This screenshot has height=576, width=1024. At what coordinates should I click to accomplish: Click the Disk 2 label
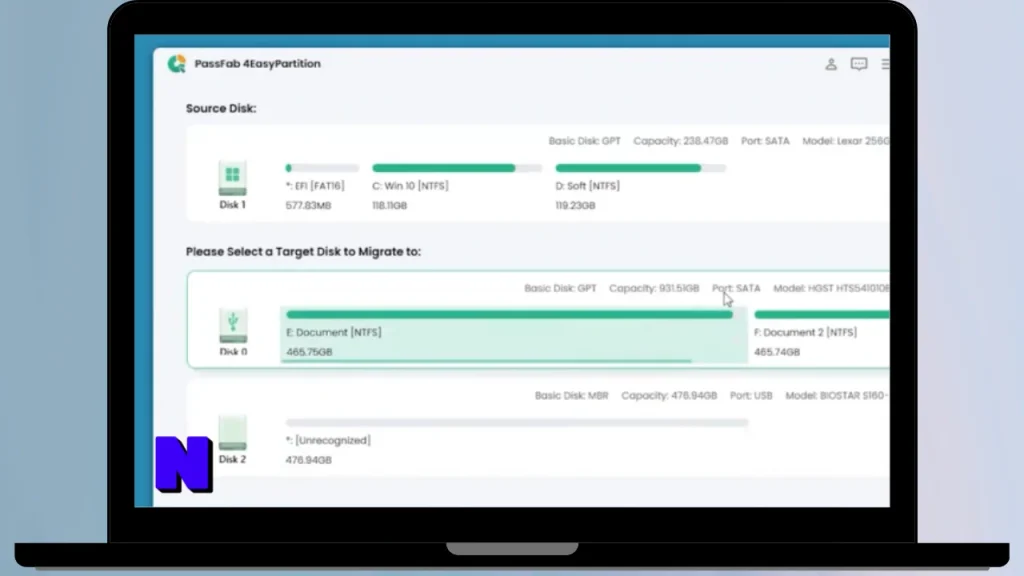(232, 460)
